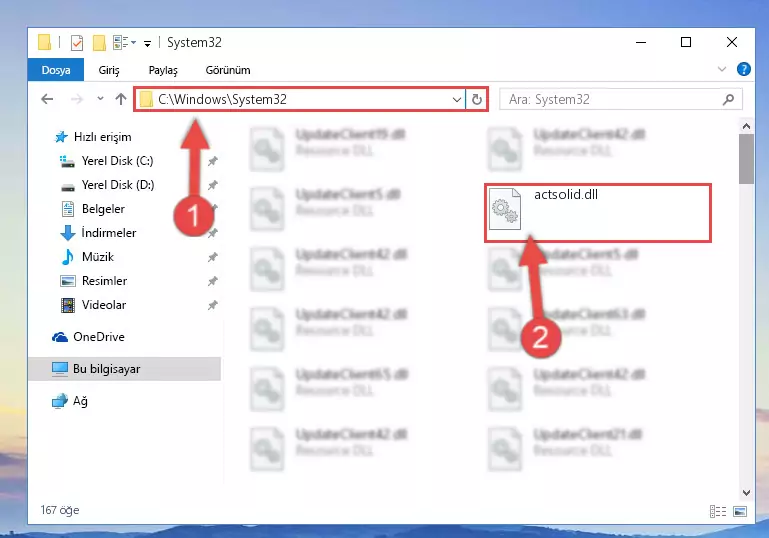Open the Belgeler folder
Viewport: 769px width, 538px height.
tap(103, 209)
